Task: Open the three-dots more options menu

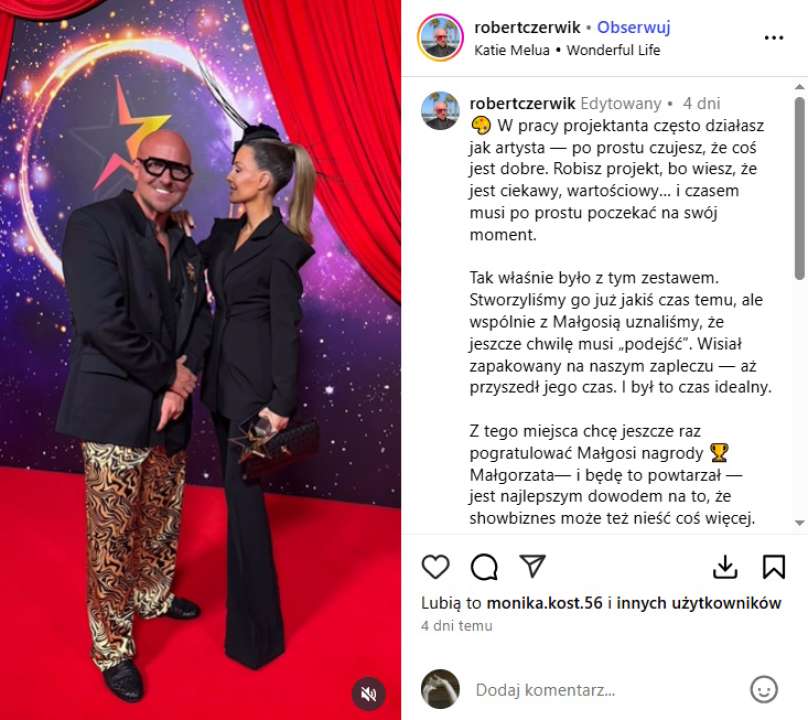Action: click(x=774, y=38)
